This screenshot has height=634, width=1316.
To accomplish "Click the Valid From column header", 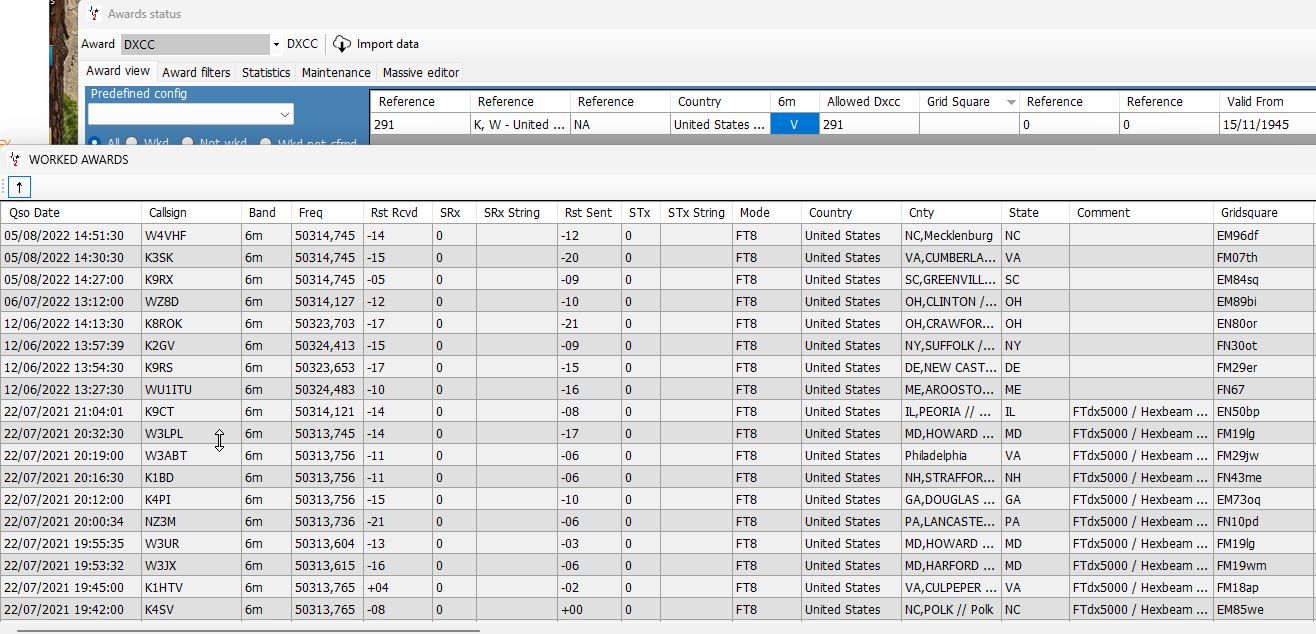I will tap(1267, 102).
